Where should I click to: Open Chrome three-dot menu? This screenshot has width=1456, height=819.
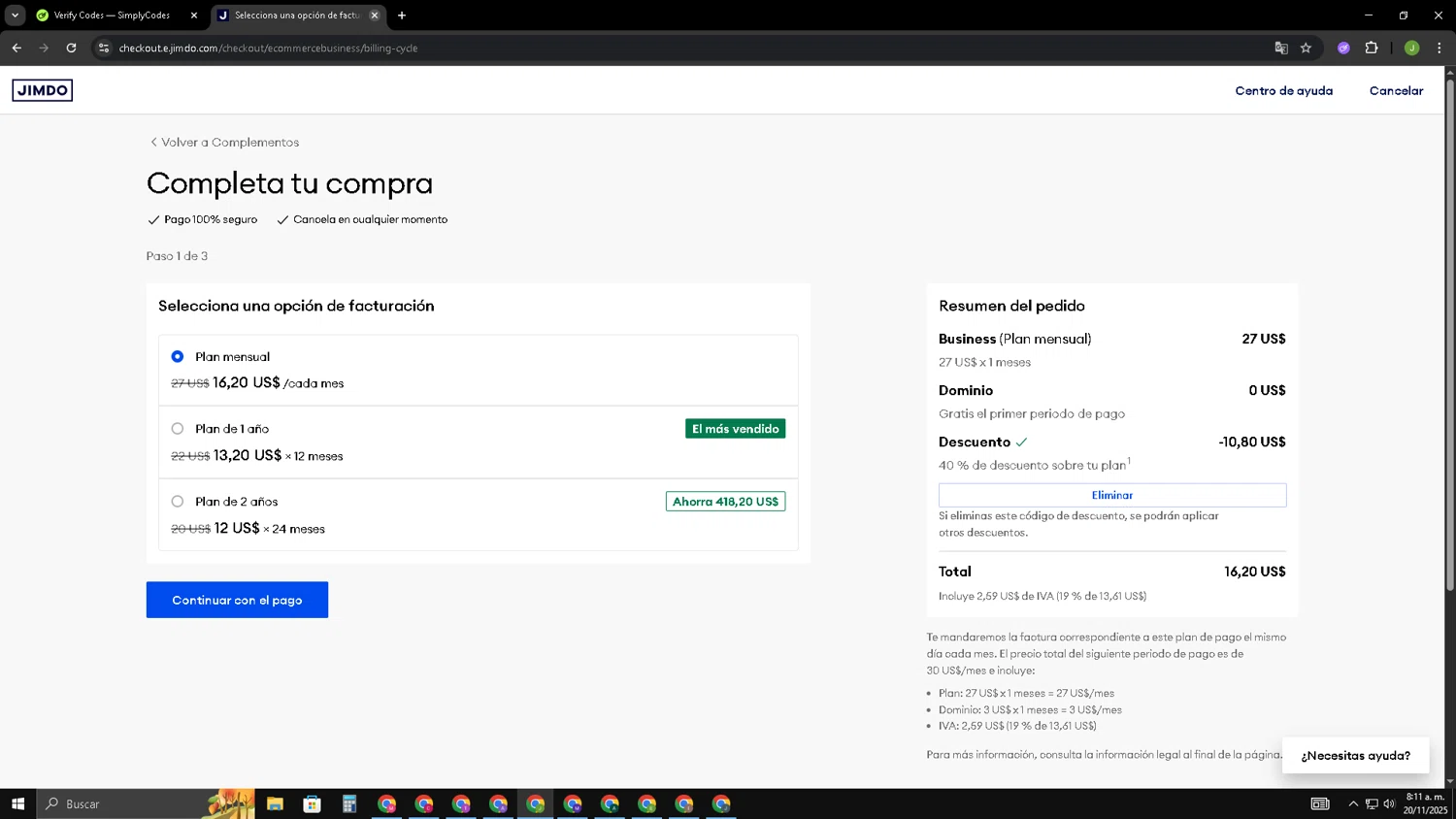pyautogui.click(x=1439, y=48)
